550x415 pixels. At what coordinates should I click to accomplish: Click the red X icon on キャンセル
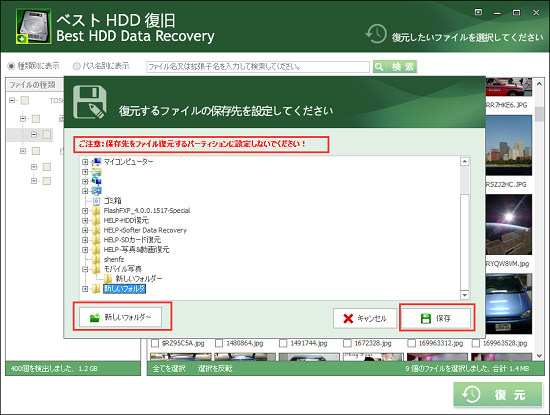point(348,318)
